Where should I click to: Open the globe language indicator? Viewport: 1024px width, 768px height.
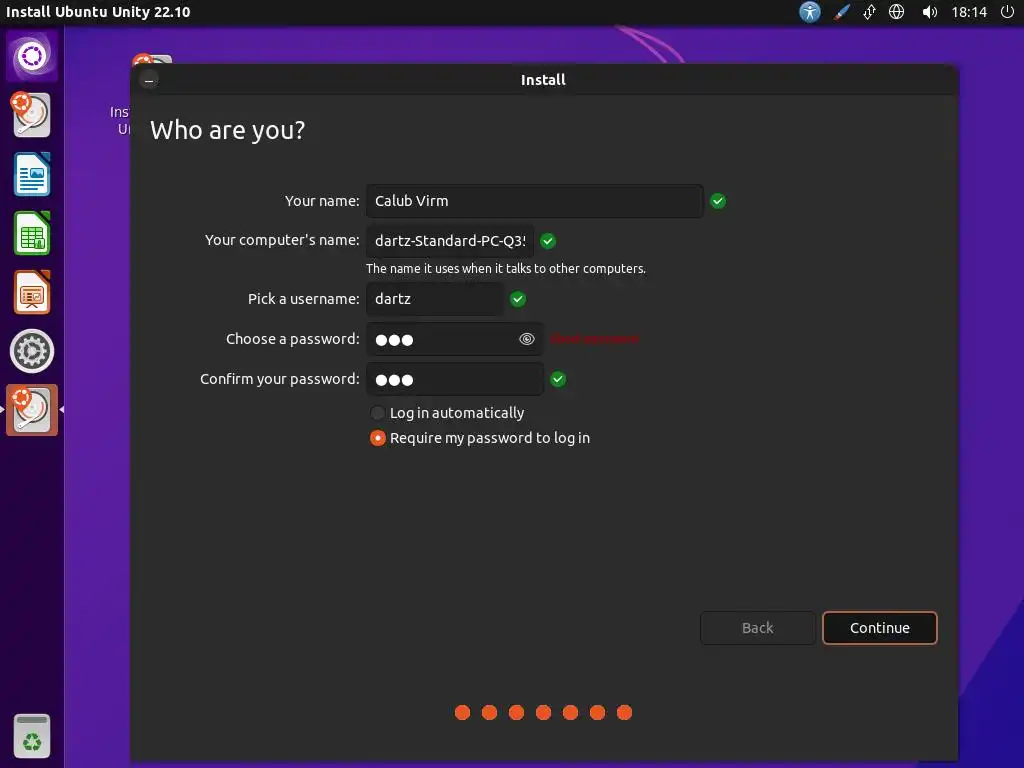(x=897, y=12)
